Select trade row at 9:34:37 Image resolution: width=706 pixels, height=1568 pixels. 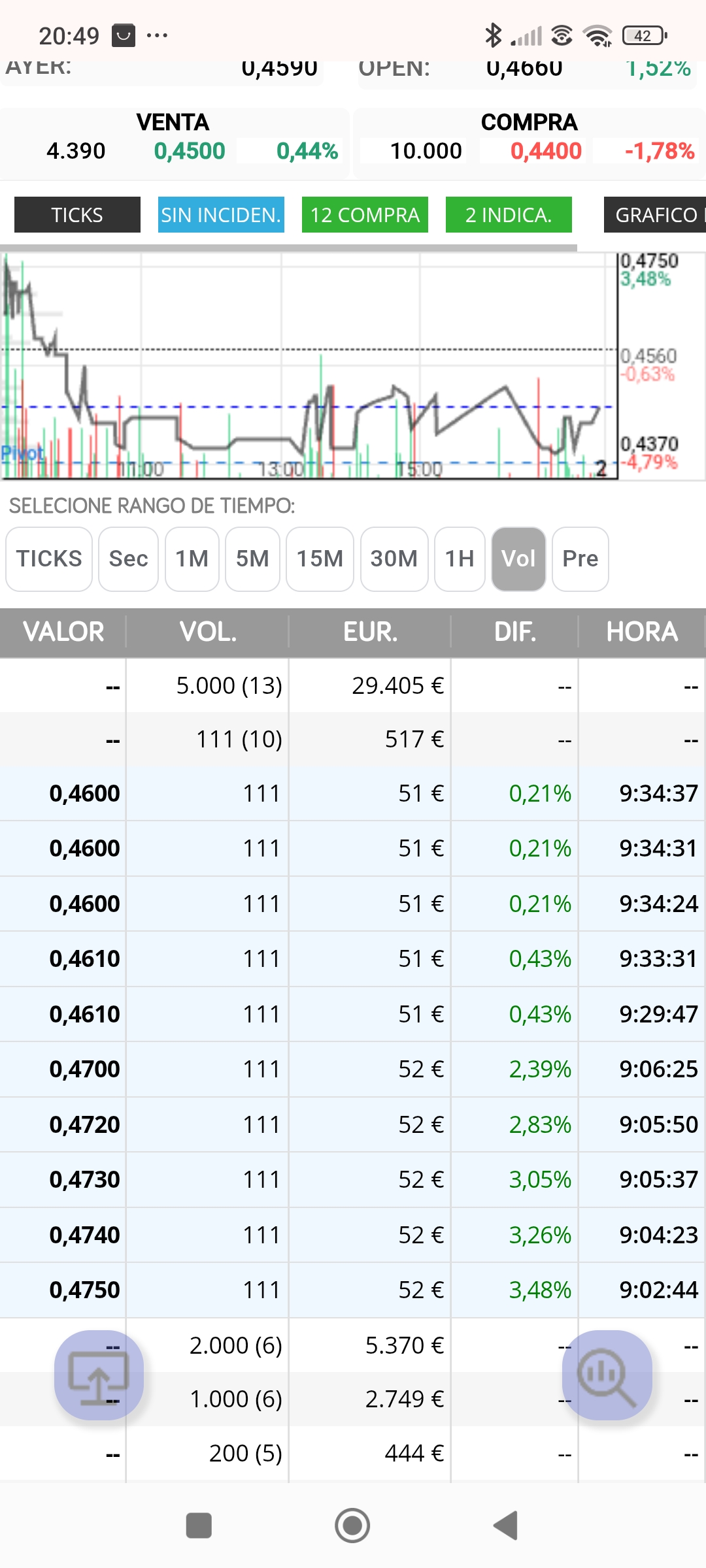[353, 793]
